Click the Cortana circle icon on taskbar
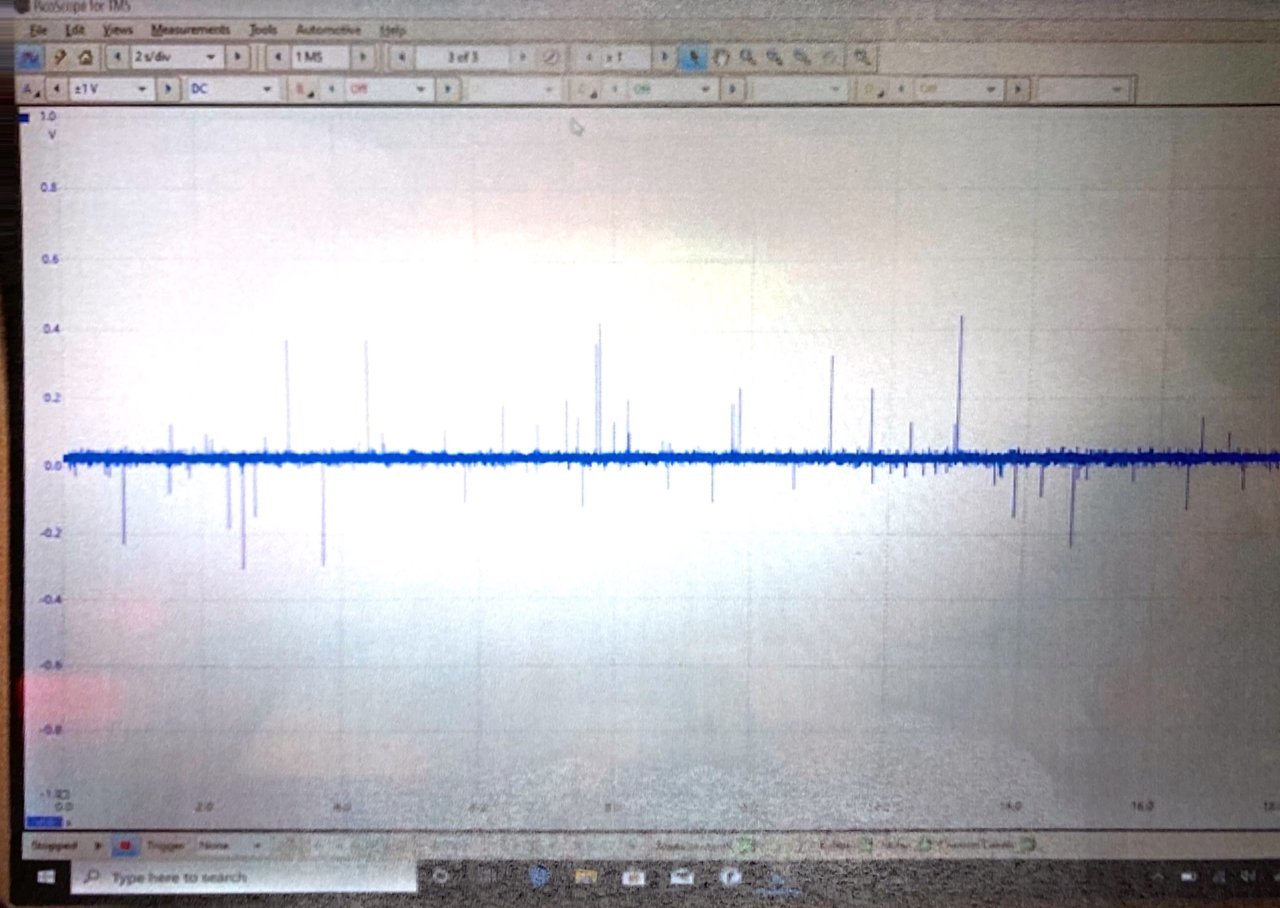This screenshot has width=1280, height=908. 440,877
